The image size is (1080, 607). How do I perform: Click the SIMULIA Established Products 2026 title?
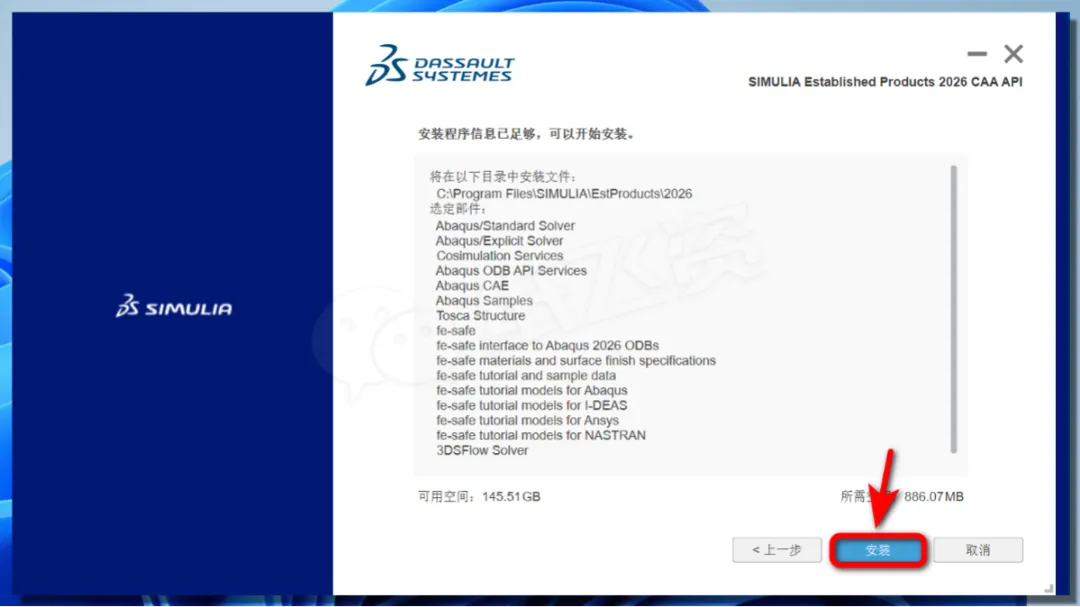[885, 82]
